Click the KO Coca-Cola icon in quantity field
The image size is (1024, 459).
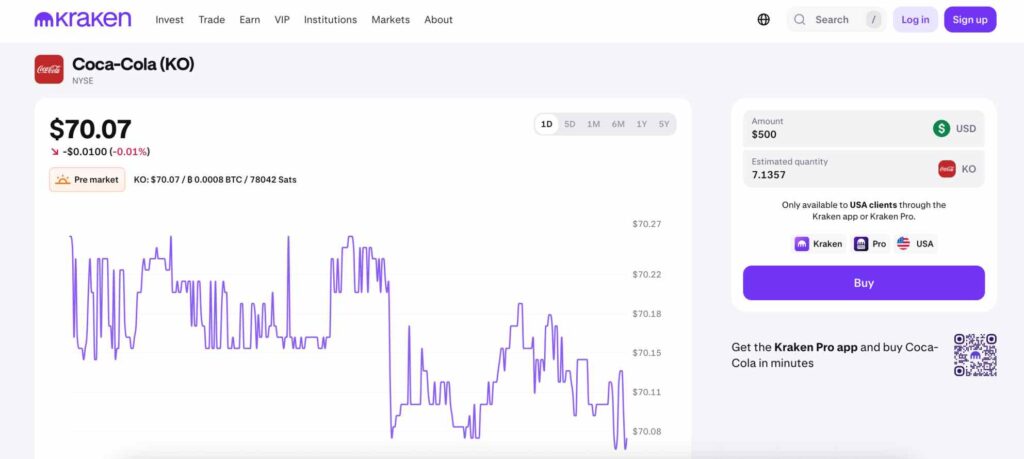[x=946, y=168]
